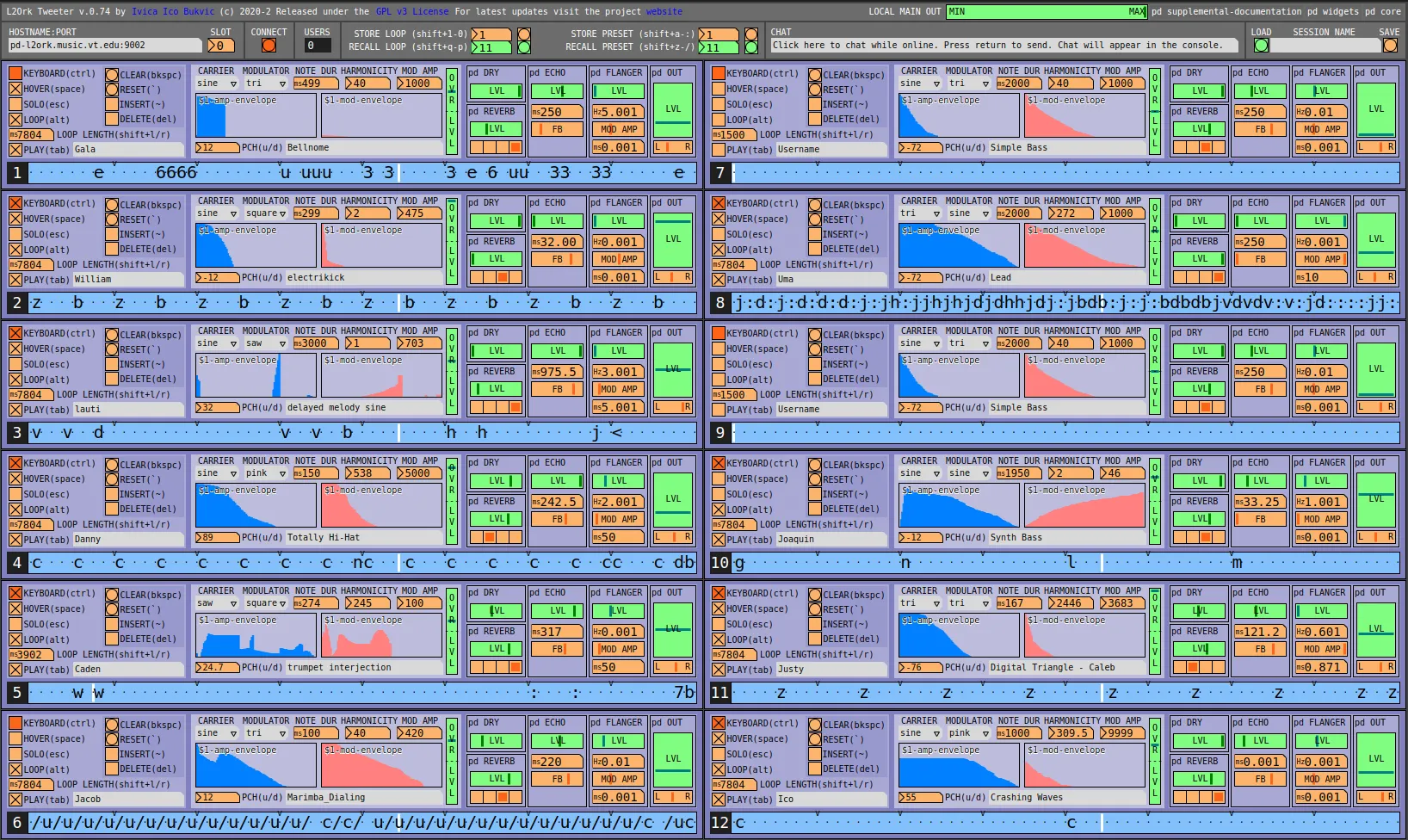Open the tri carrier dropdown in track 8
This screenshot has width=1408, height=840.
[920, 213]
